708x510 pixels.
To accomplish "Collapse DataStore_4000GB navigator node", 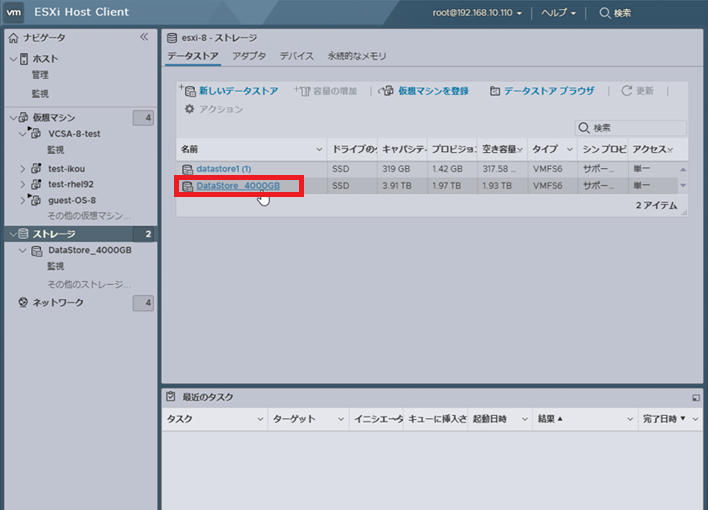I will point(23,250).
